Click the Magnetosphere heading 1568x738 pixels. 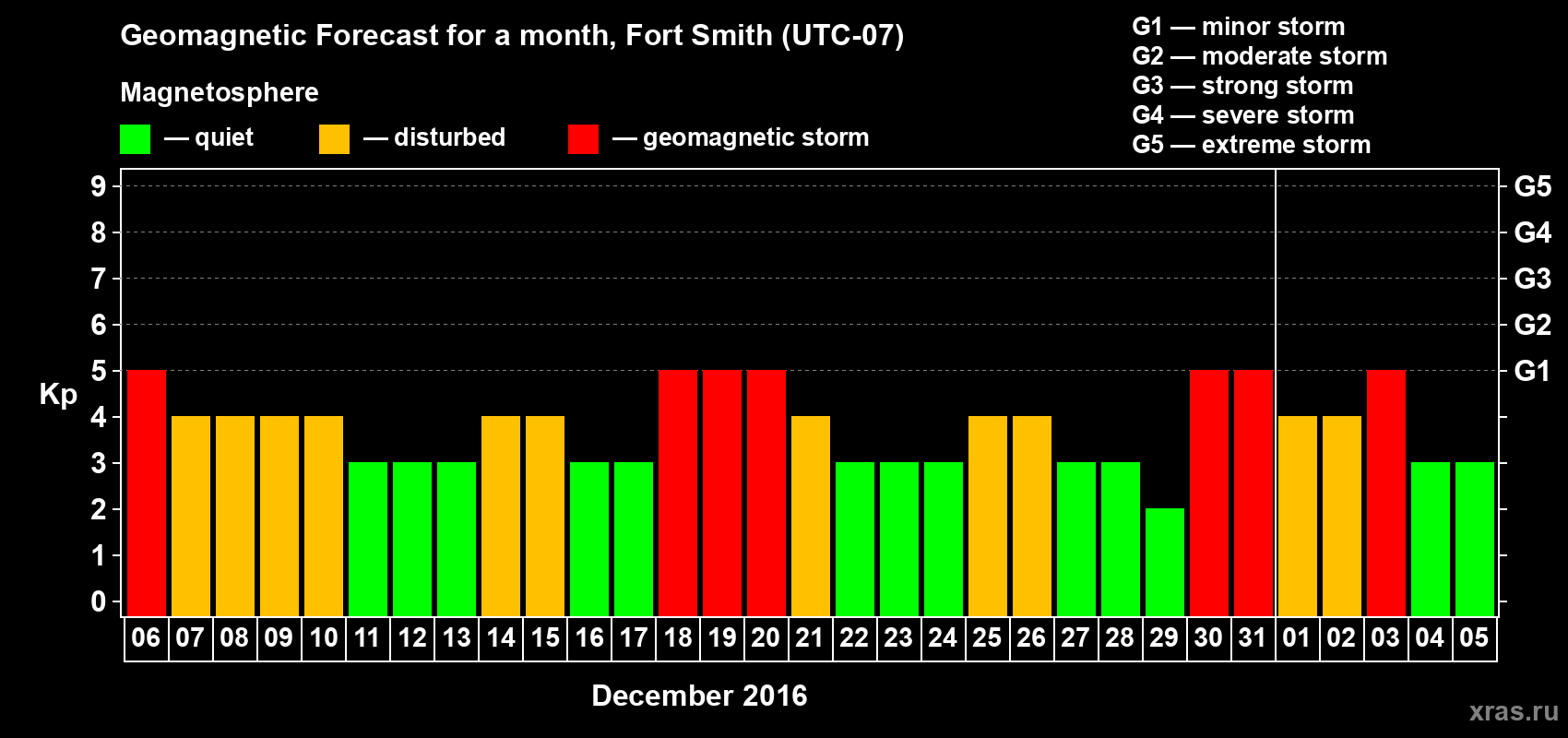pyautogui.click(x=220, y=92)
